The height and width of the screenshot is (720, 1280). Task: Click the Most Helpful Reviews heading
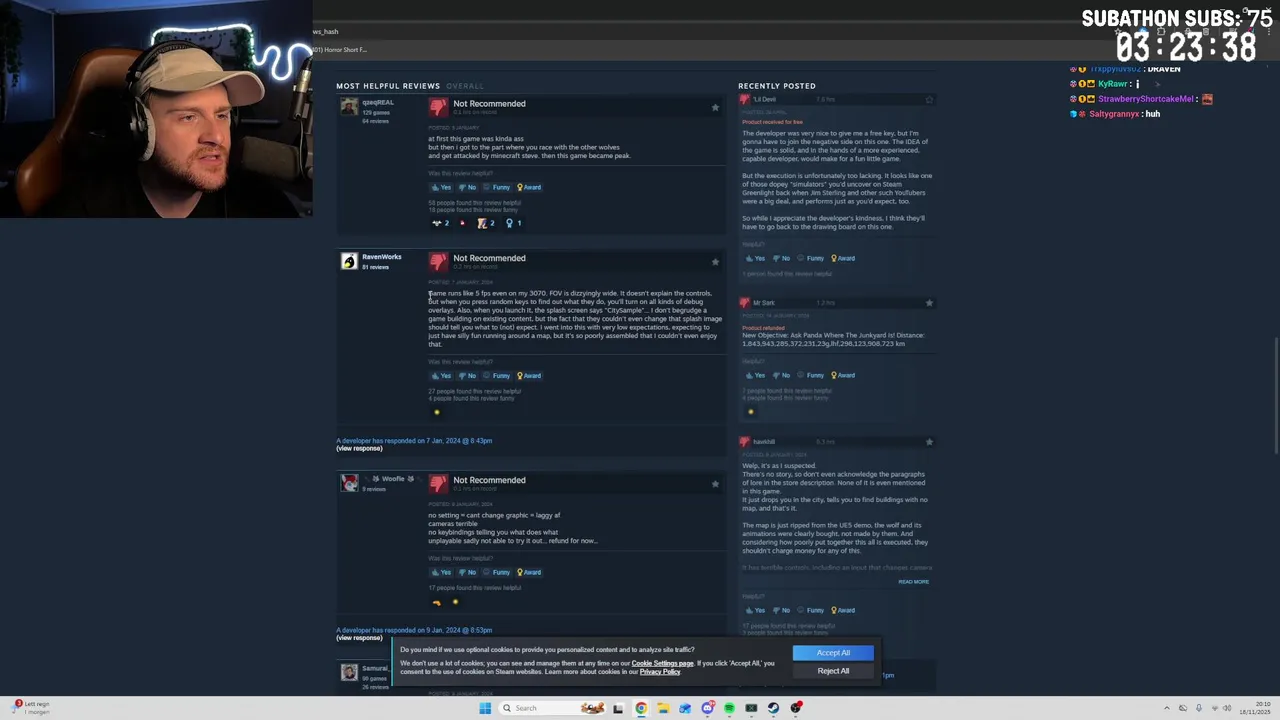click(388, 86)
